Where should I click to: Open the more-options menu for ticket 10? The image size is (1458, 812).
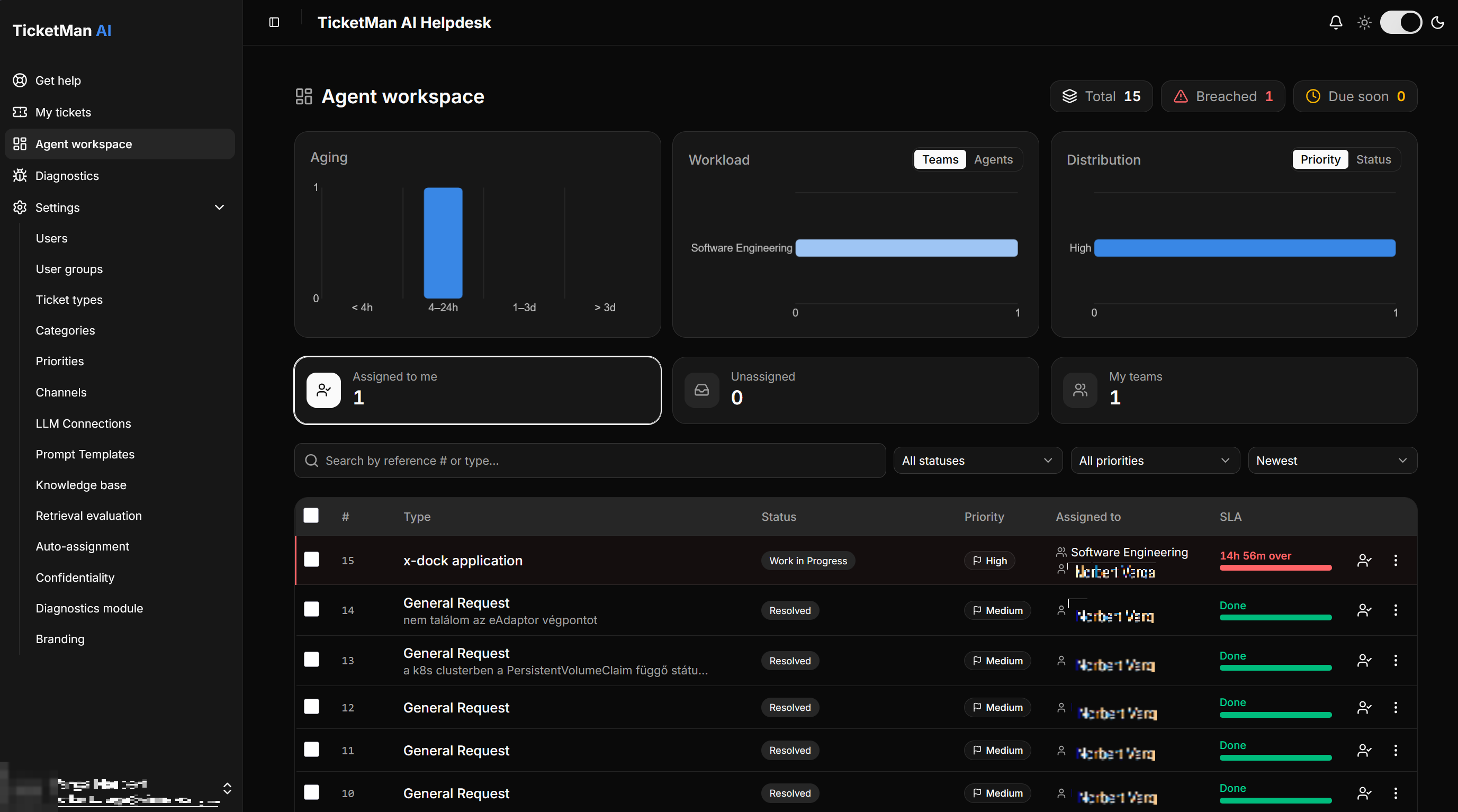click(1395, 793)
